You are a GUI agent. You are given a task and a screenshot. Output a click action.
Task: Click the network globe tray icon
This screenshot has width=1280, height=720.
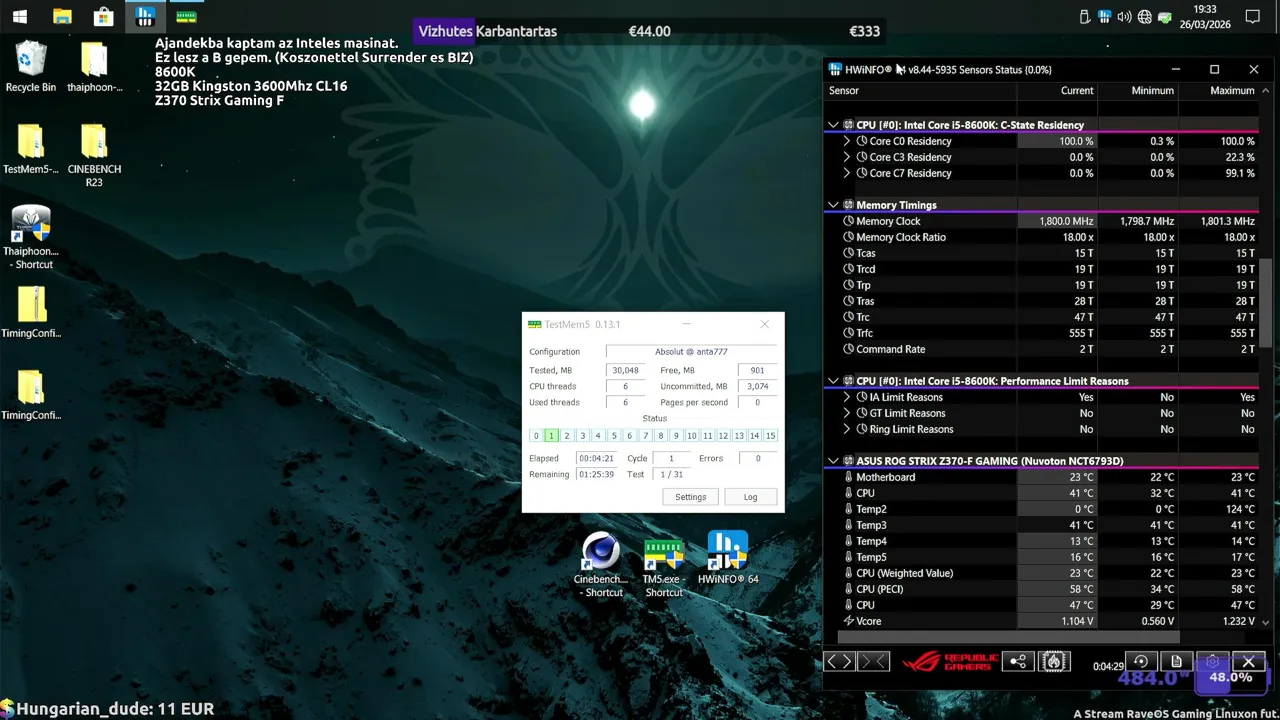[1144, 17]
